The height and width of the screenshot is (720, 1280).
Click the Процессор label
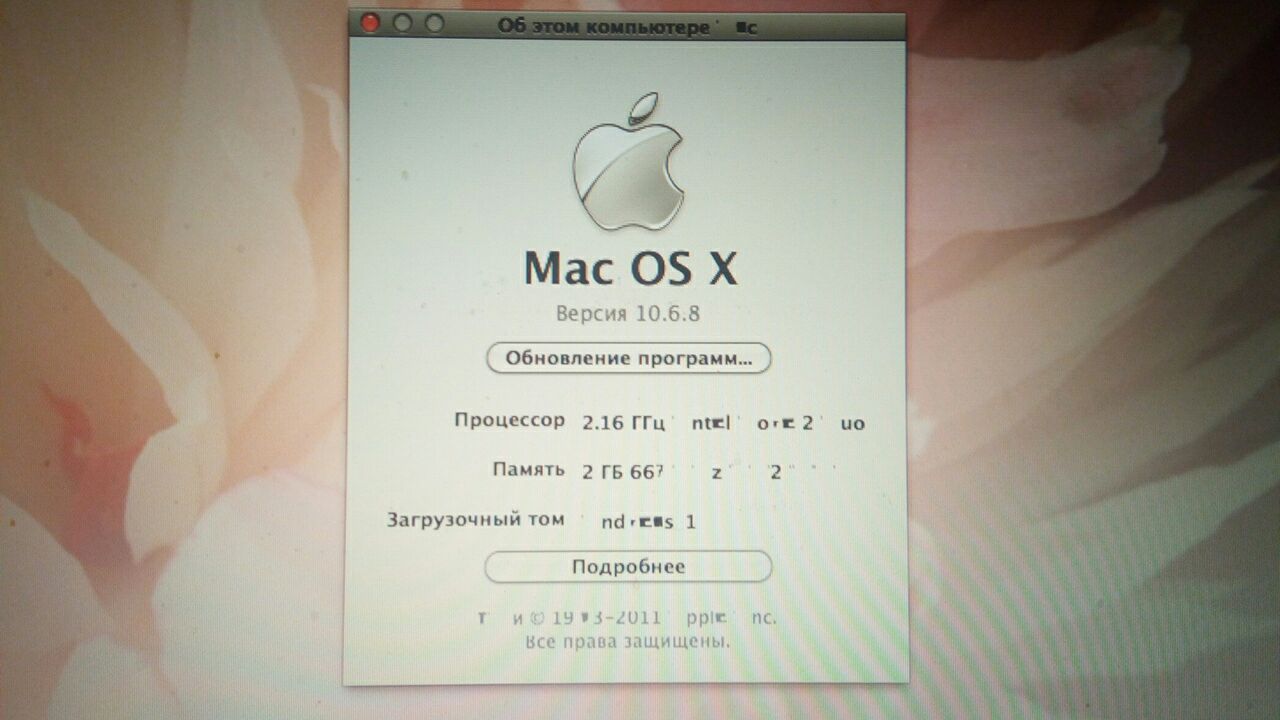tap(510, 421)
